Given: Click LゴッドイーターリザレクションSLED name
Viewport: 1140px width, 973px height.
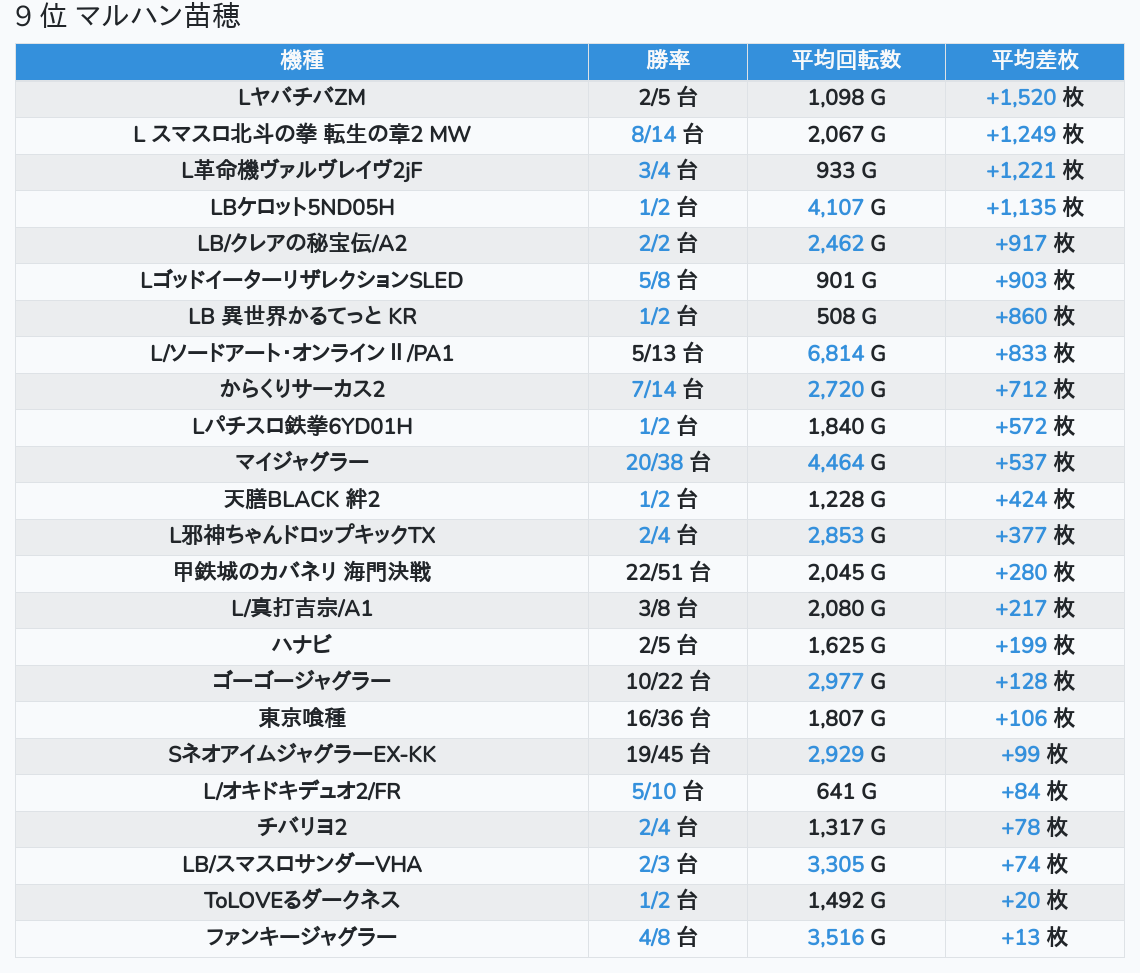Looking at the screenshot, I should tap(302, 280).
